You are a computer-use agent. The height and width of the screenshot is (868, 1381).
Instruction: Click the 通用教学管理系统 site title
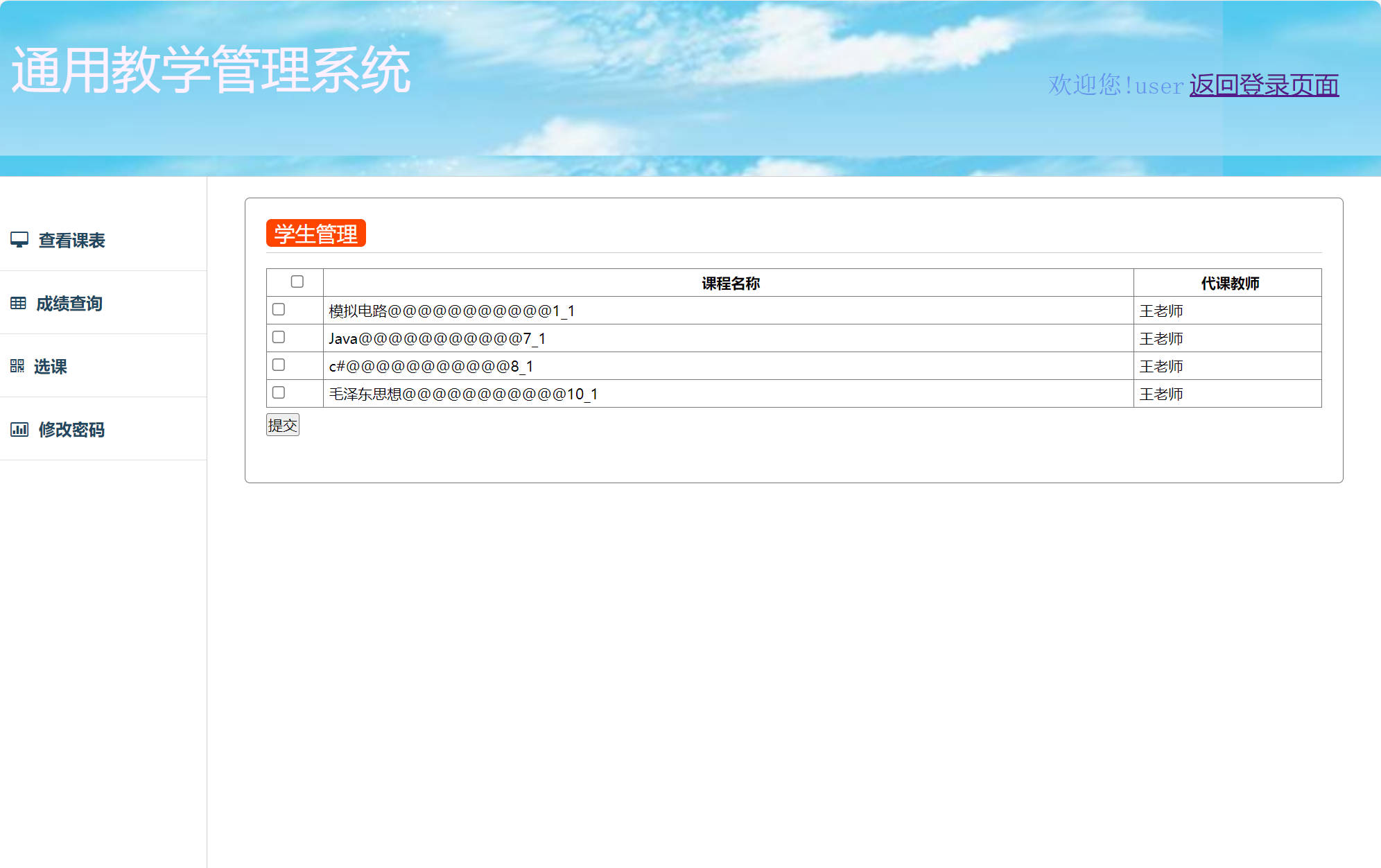210,68
